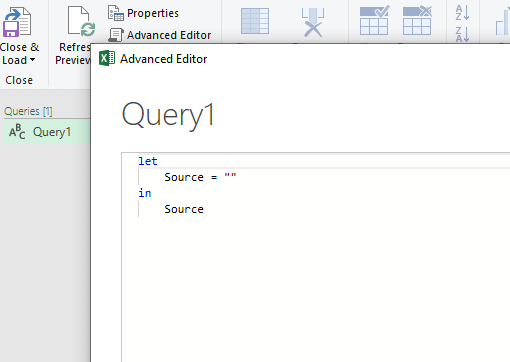
Task: Open the Advanced Editor from the ribbon
Action: point(160,35)
